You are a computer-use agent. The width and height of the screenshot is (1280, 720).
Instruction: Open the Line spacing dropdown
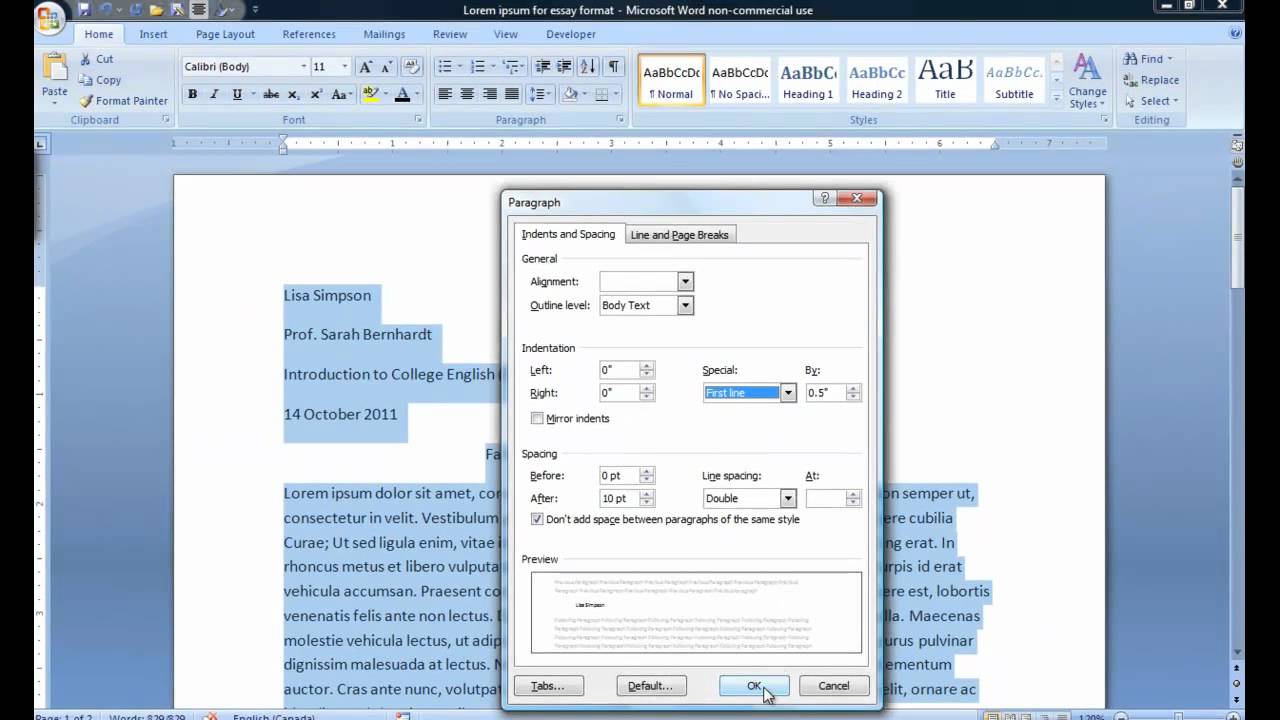click(788, 498)
